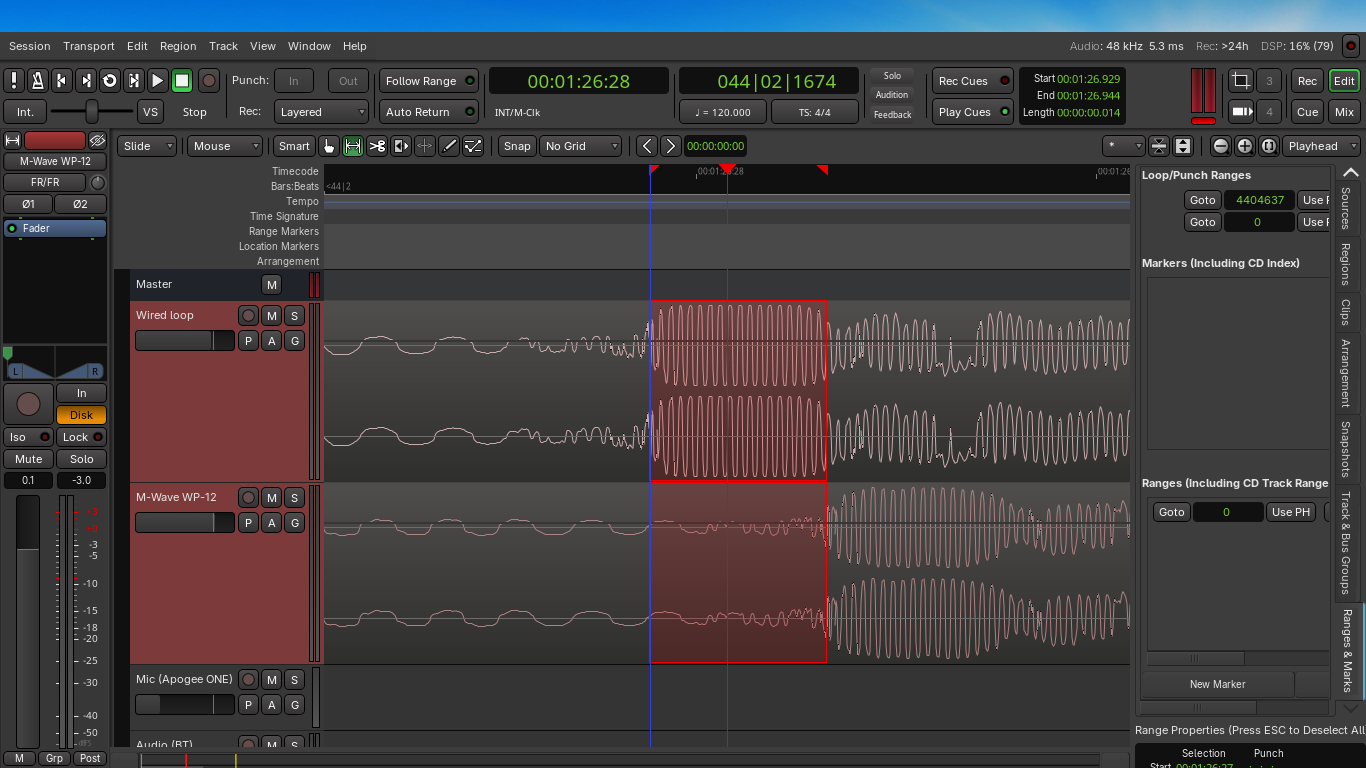Open the Mouse edit point dropdown

tap(226, 146)
